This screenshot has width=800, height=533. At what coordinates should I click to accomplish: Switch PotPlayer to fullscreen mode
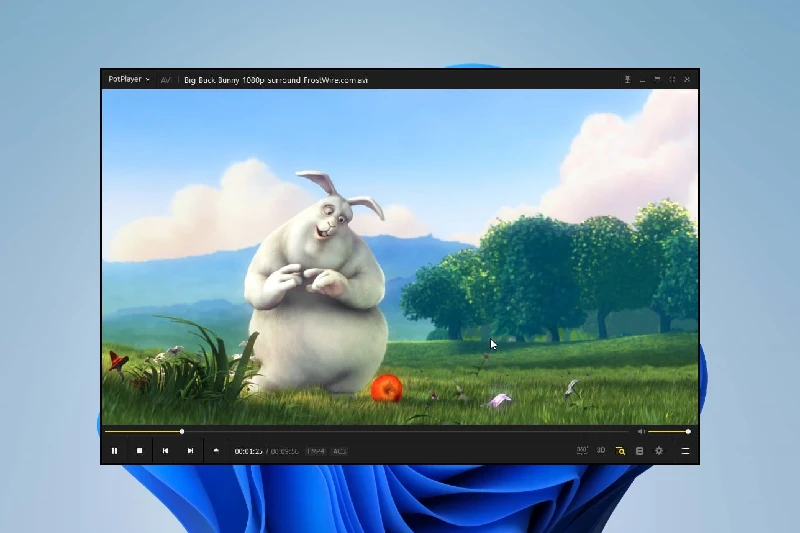pos(672,80)
